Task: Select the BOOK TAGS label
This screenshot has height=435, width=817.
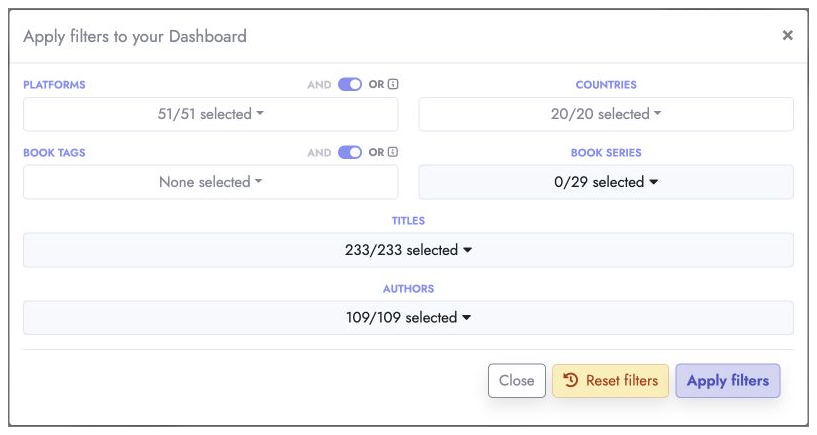Action: point(54,153)
